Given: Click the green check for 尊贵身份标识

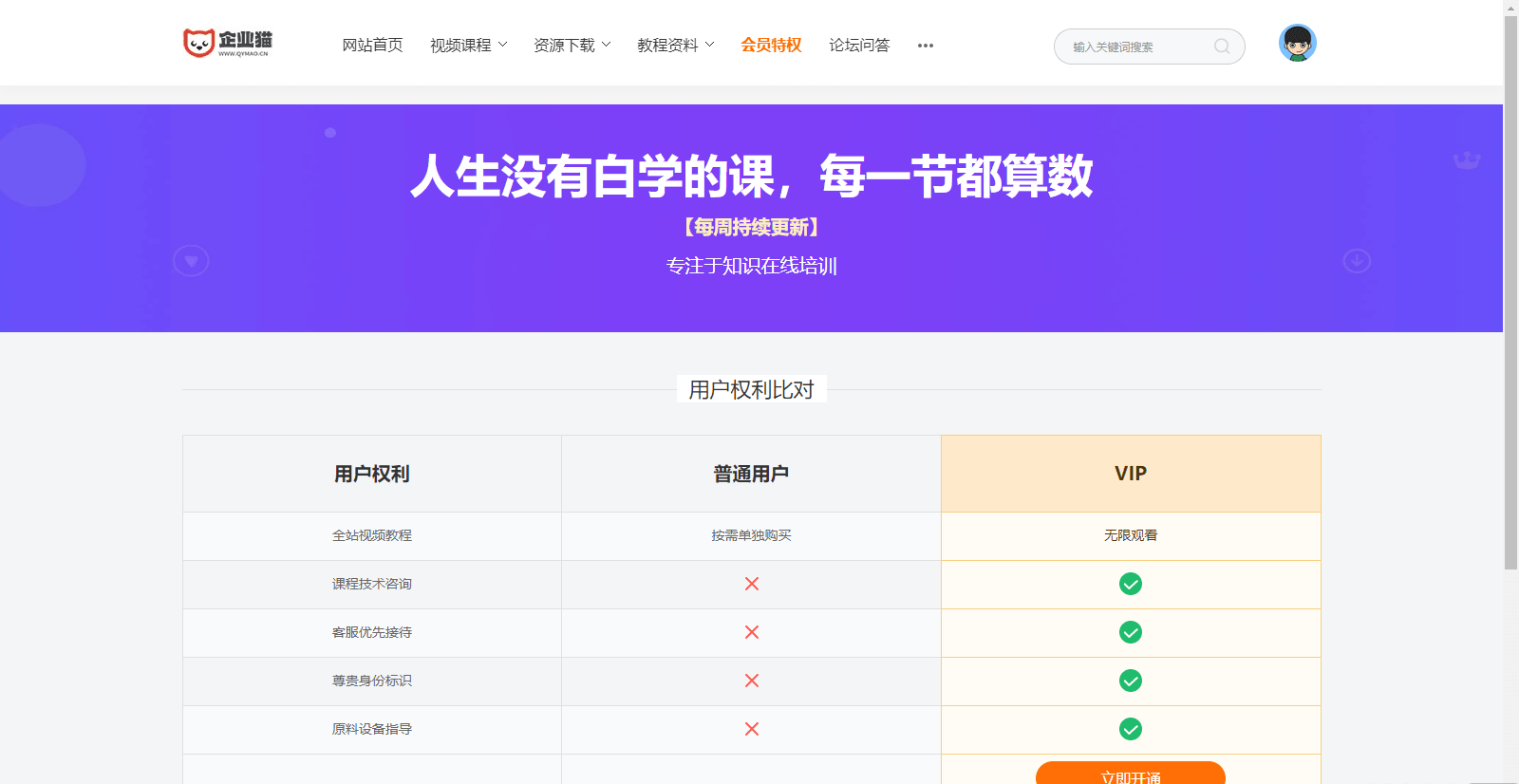Looking at the screenshot, I should 1130,681.
